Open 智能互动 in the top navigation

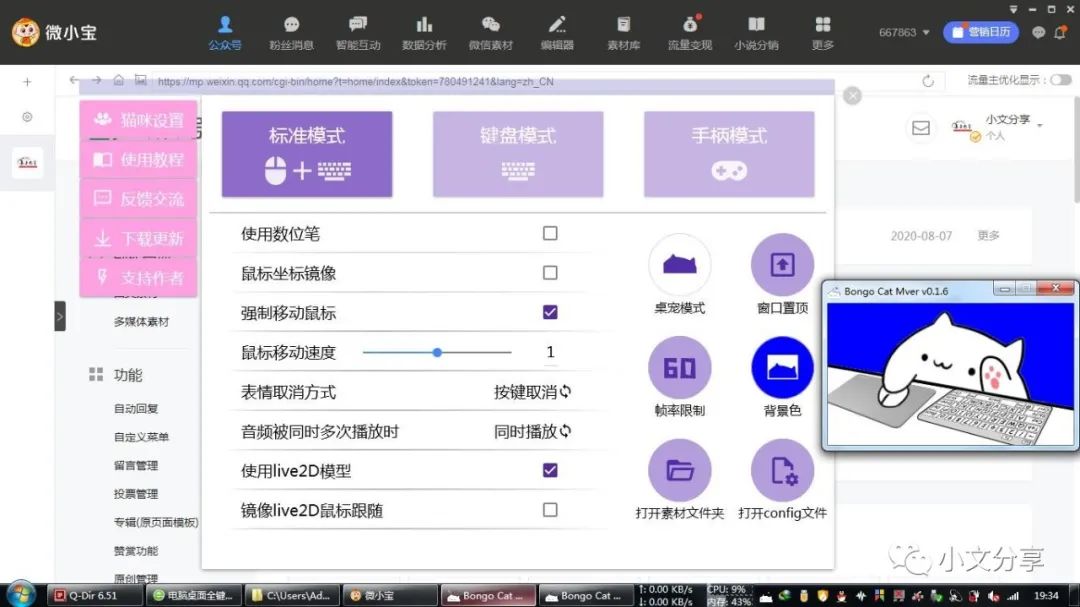click(357, 33)
